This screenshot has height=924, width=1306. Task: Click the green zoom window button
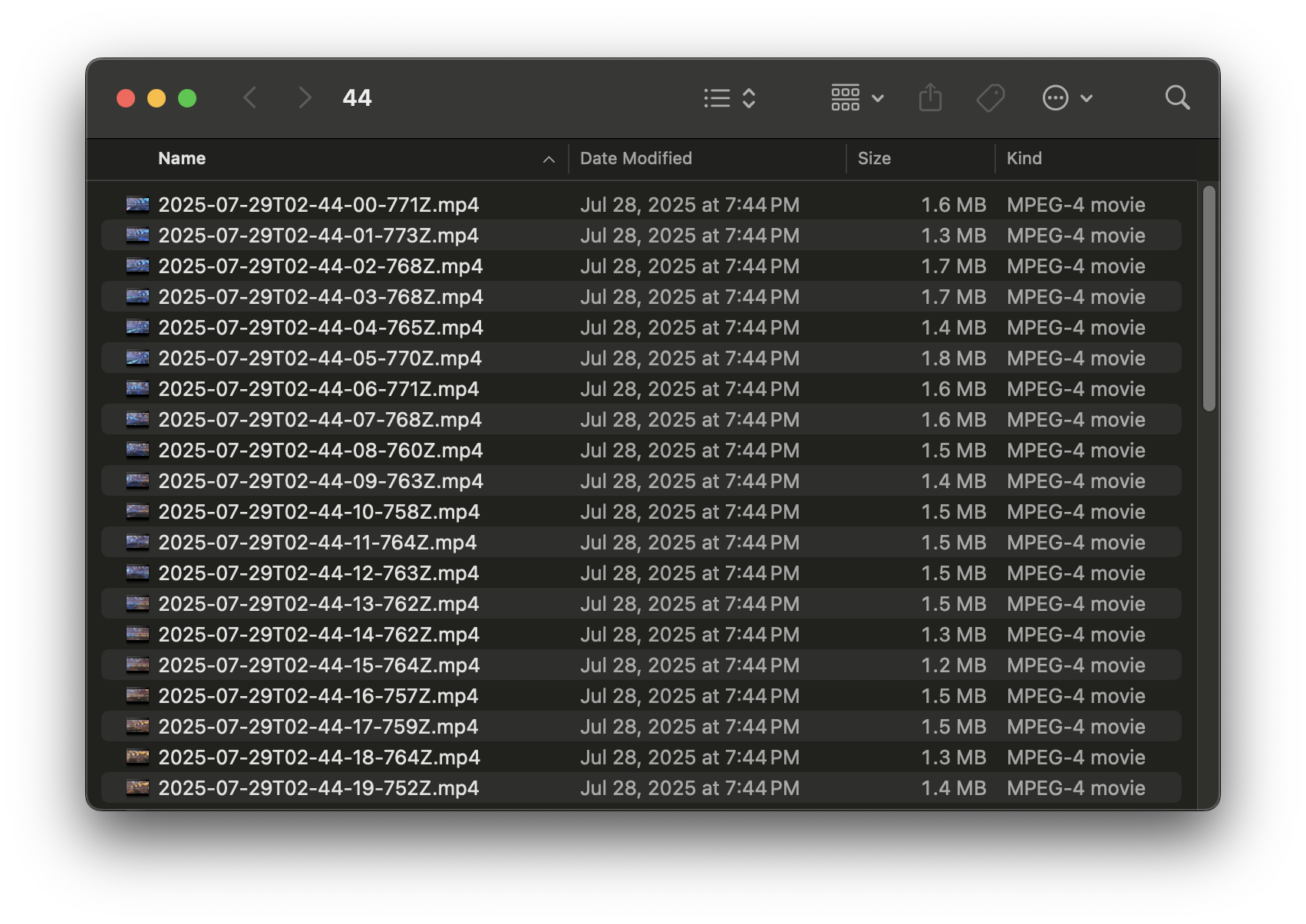coord(187,98)
